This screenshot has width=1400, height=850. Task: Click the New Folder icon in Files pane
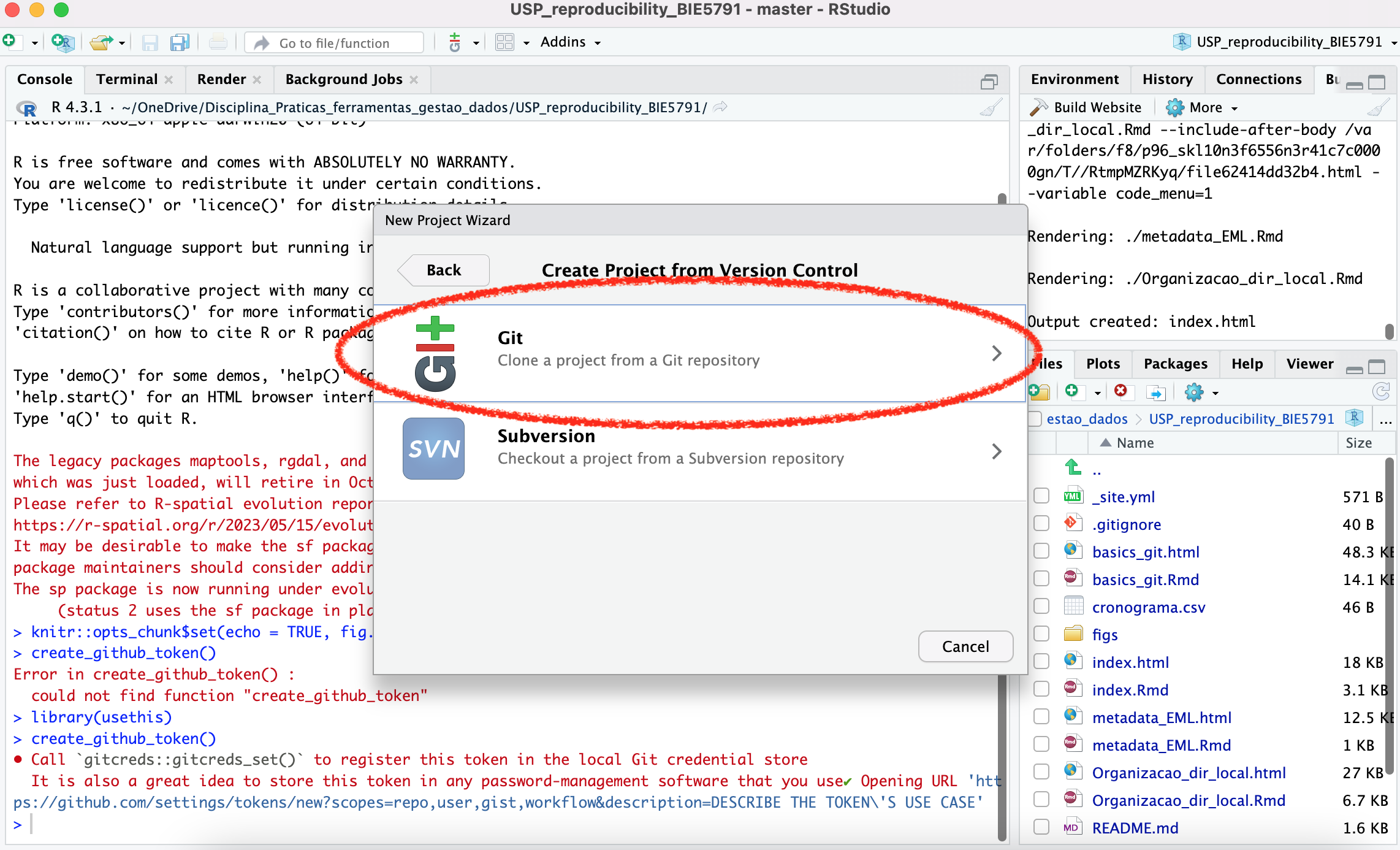click(x=1040, y=392)
